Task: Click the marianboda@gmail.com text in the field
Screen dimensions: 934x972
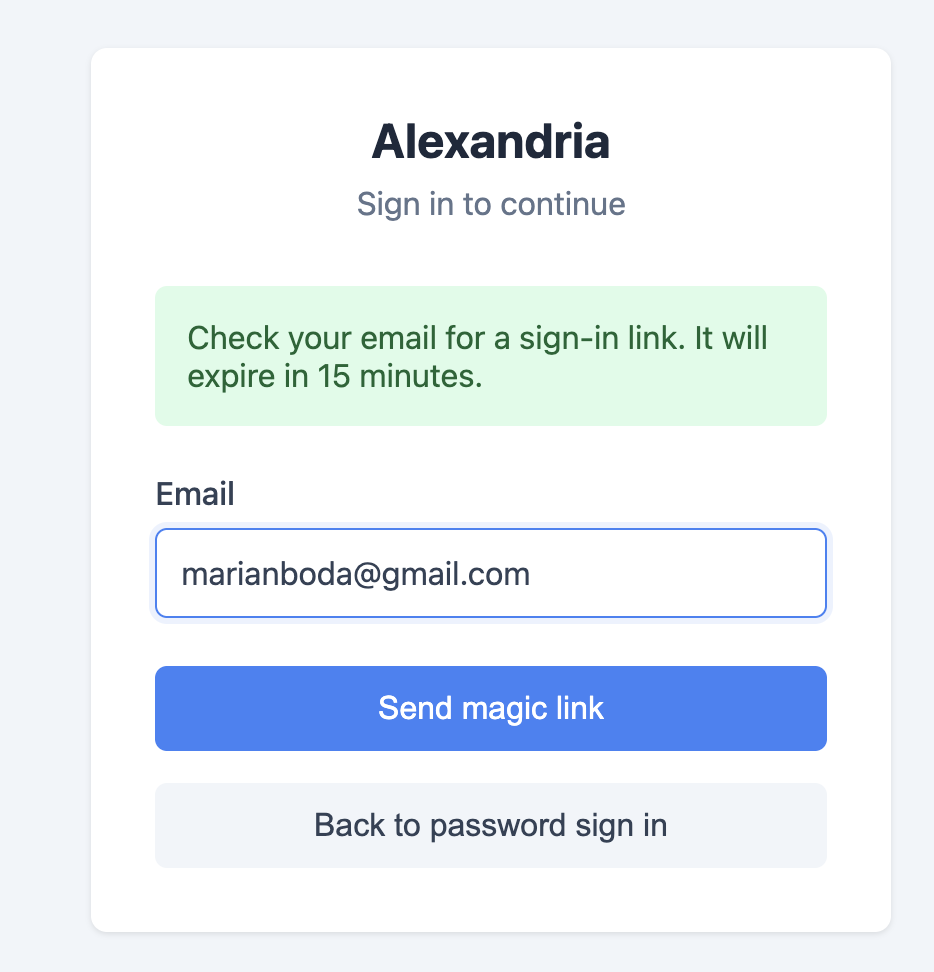Action: click(x=355, y=574)
